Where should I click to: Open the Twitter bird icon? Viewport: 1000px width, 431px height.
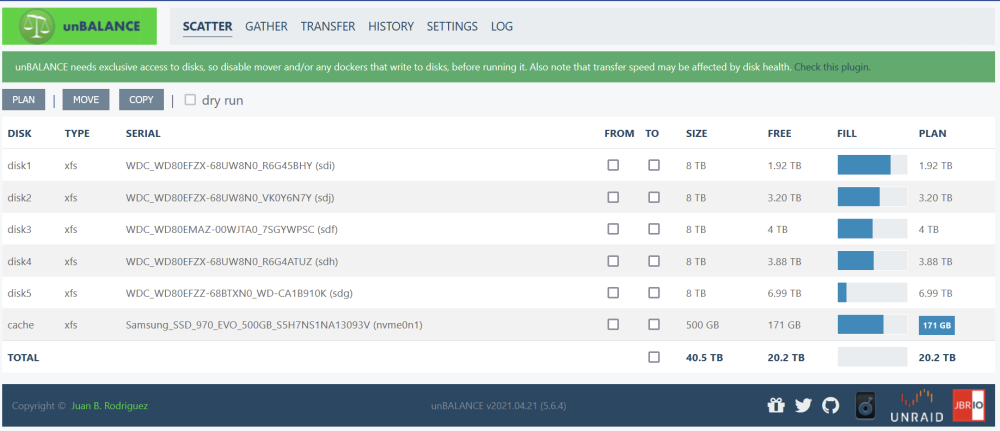tap(804, 405)
